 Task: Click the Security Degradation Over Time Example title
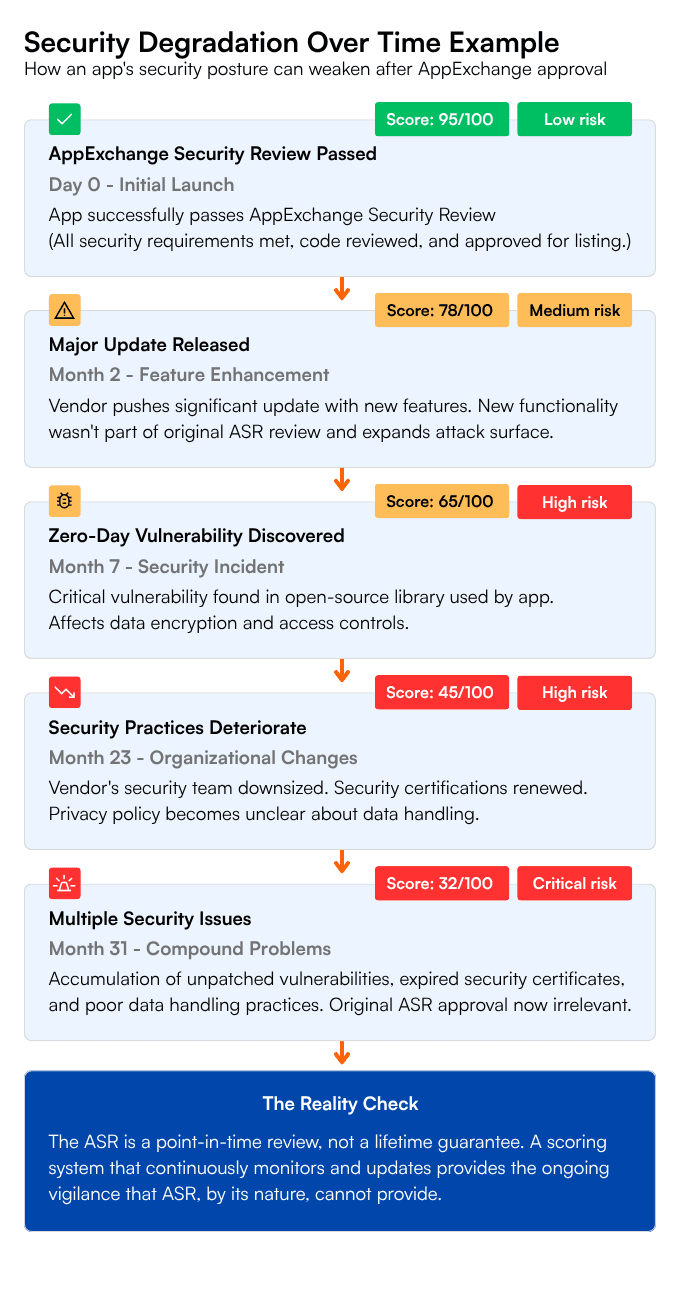pyautogui.click(x=291, y=43)
